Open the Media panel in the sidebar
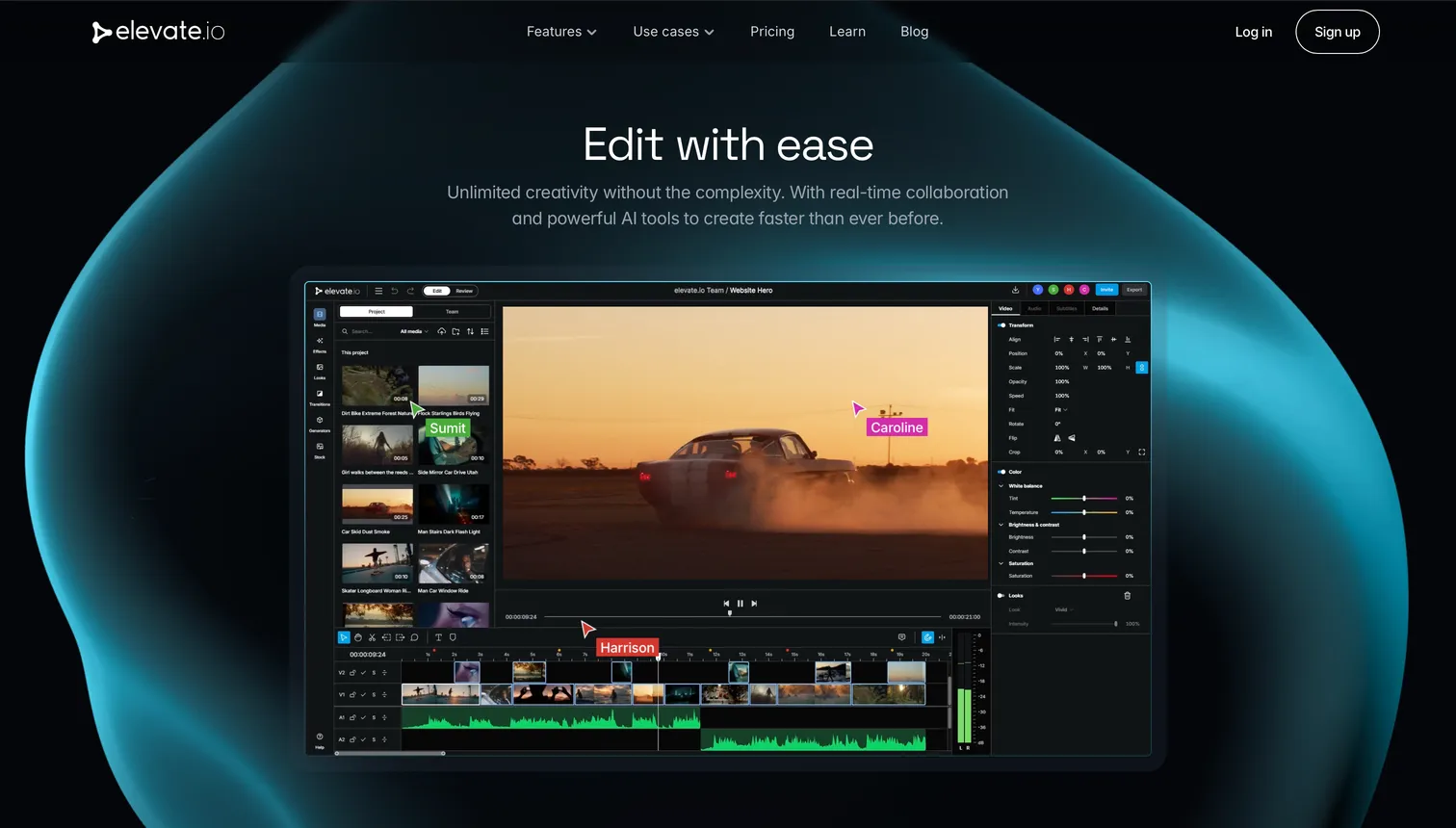Viewport: 1456px width, 828px height. 319,314
